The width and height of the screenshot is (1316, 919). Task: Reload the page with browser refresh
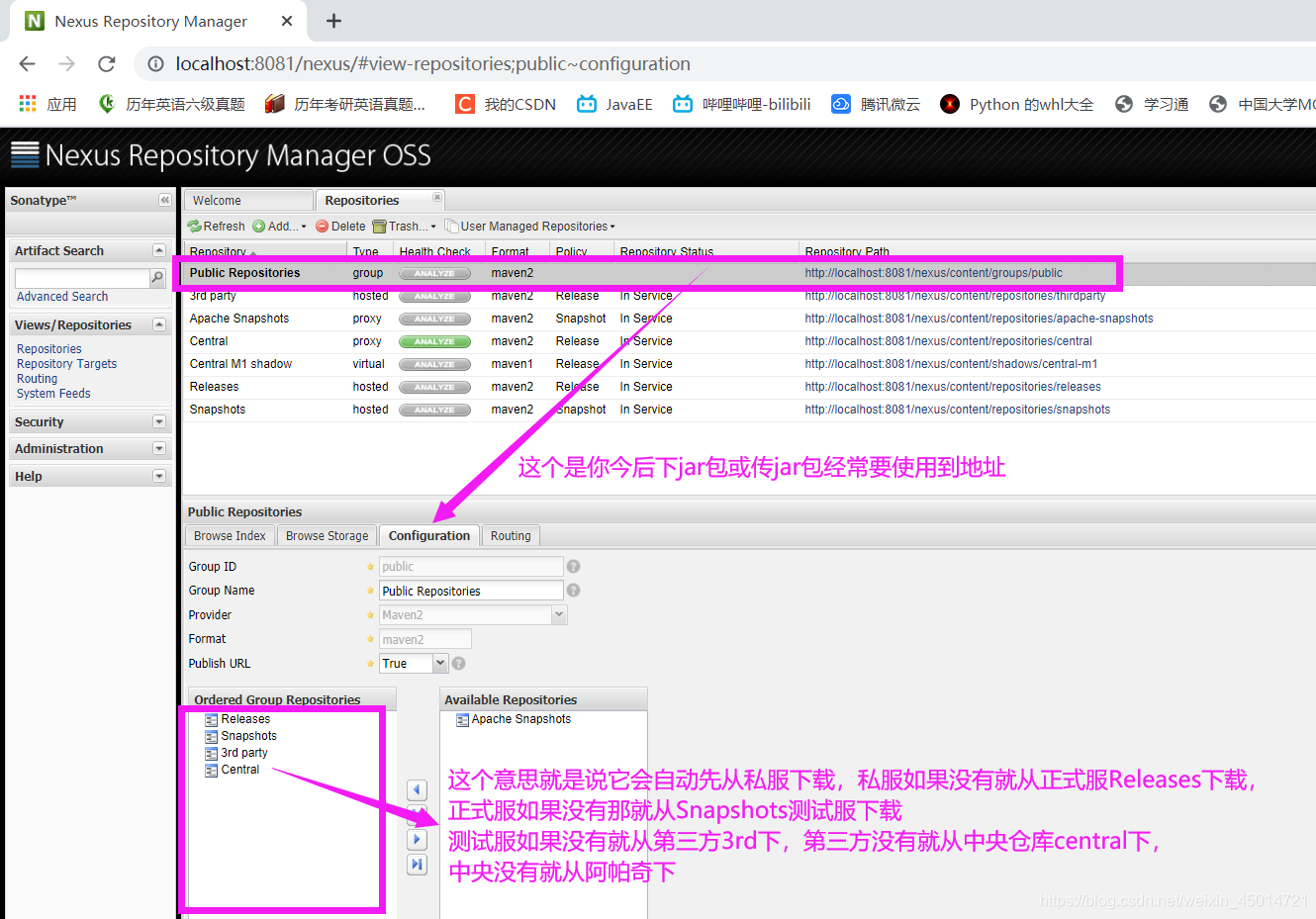click(x=107, y=63)
